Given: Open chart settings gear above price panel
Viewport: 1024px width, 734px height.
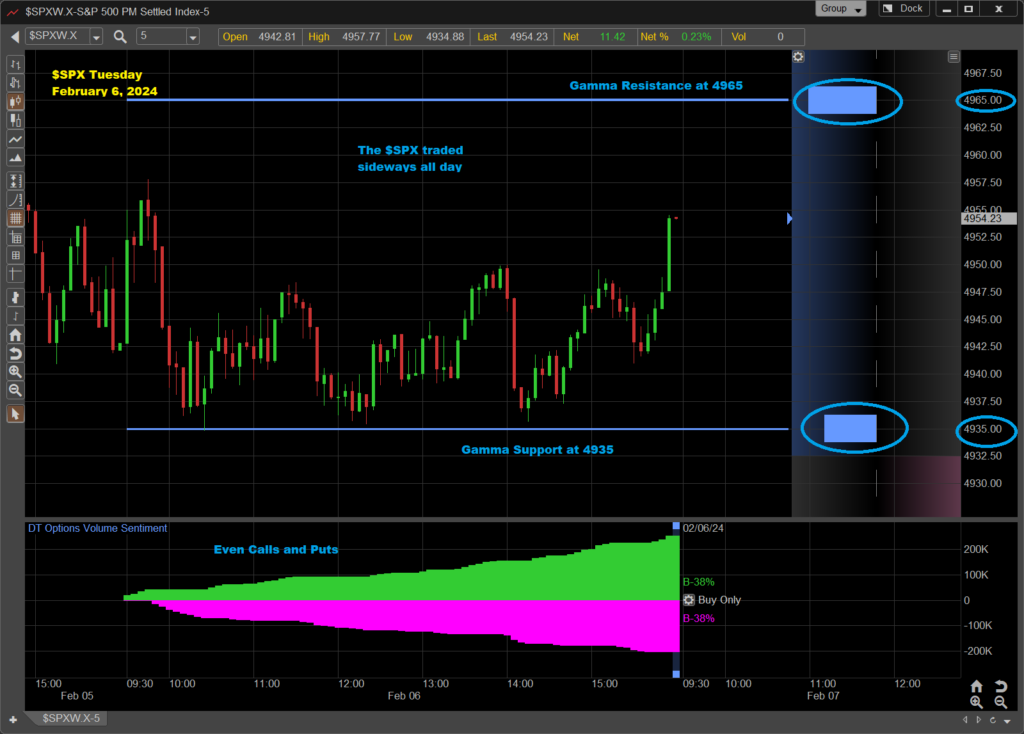Looking at the screenshot, I should pos(798,57).
